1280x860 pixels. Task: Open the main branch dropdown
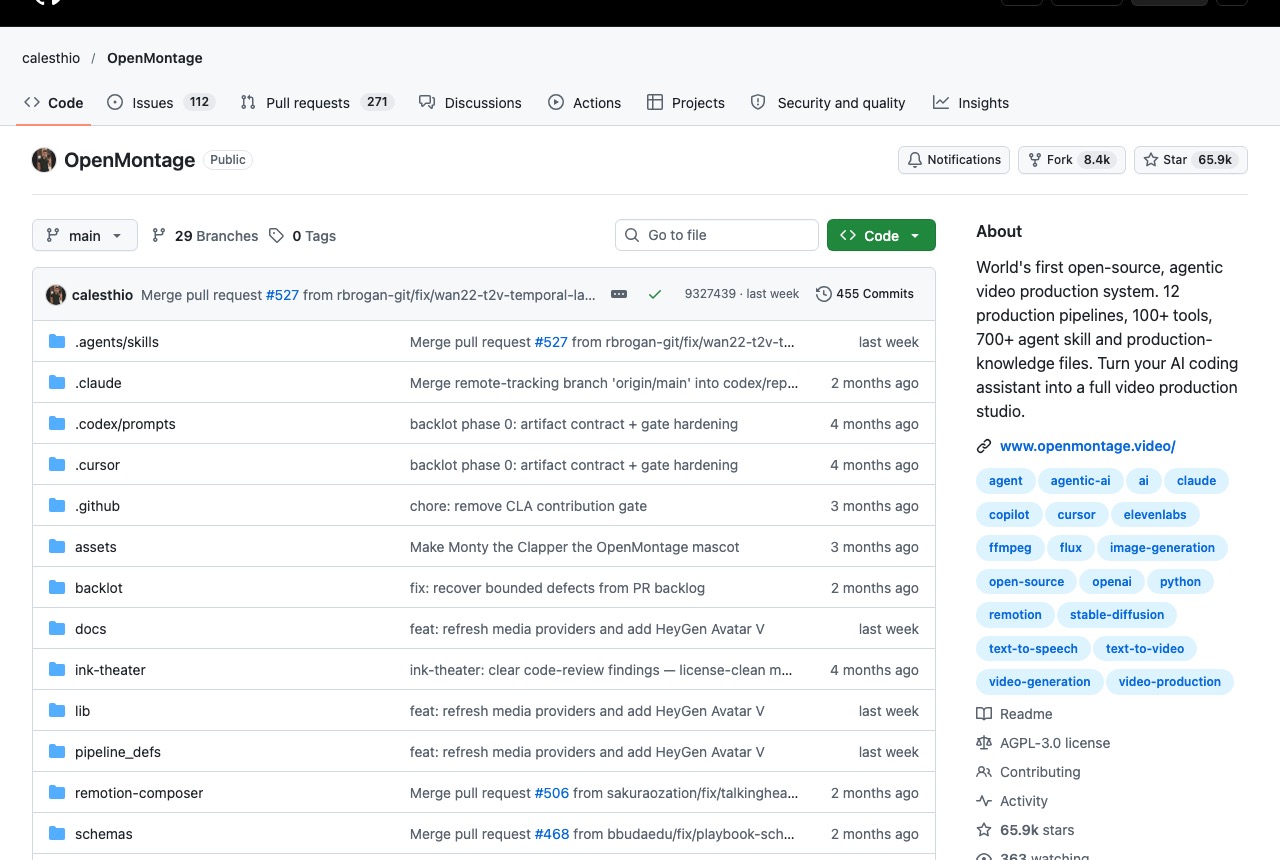(84, 236)
